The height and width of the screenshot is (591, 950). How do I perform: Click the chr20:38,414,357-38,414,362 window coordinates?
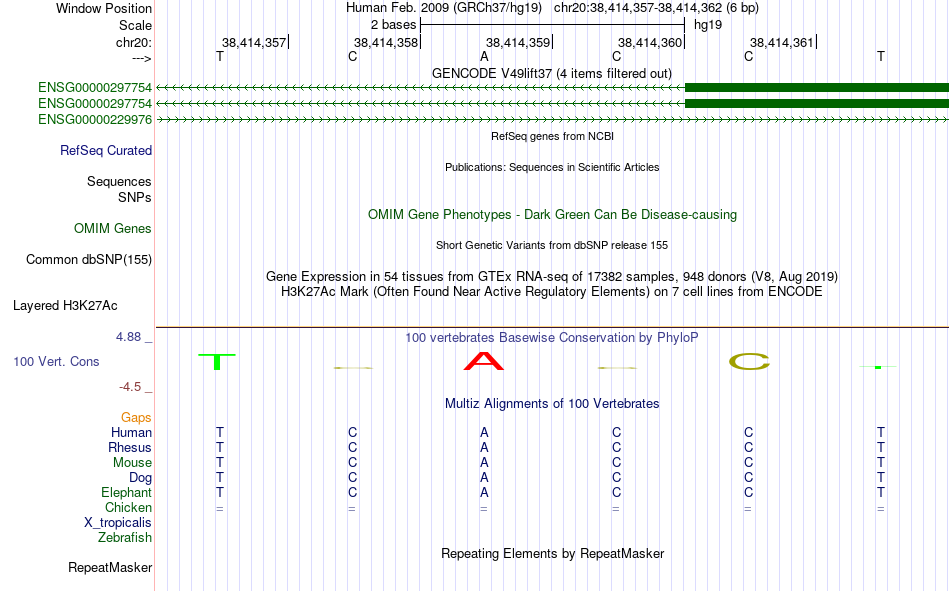(x=656, y=8)
